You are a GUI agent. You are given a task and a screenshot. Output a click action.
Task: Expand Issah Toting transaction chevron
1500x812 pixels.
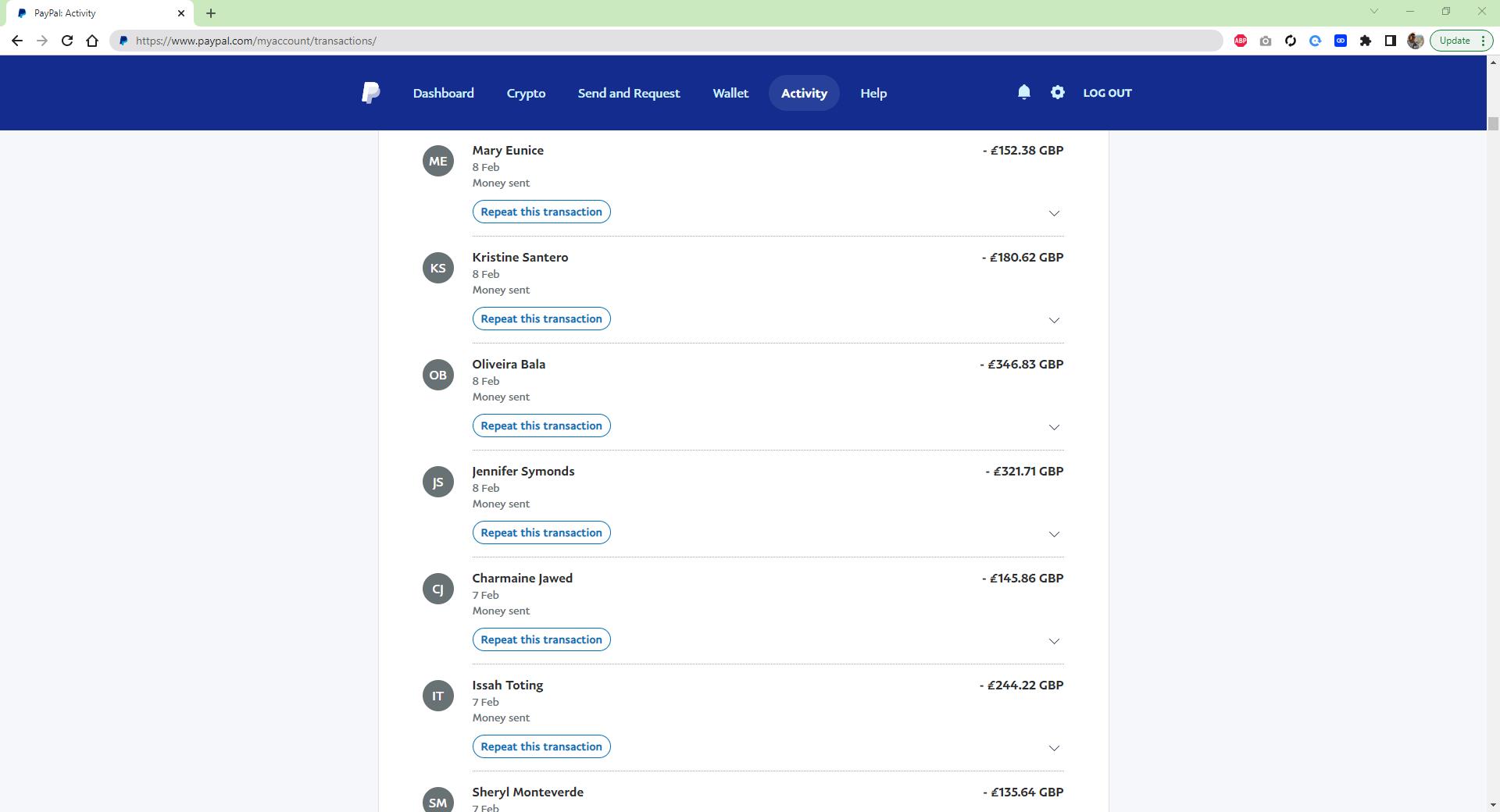pyautogui.click(x=1053, y=748)
